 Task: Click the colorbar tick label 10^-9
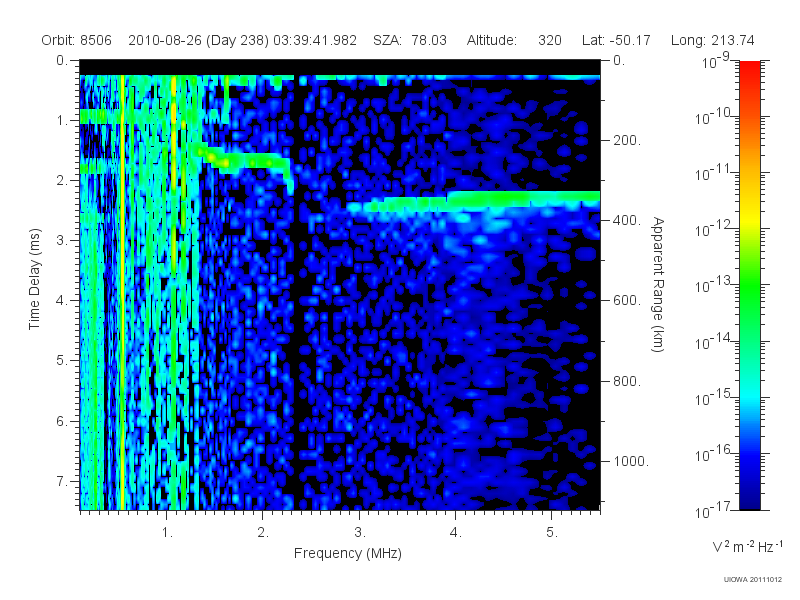pyautogui.click(x=716, y=61)
